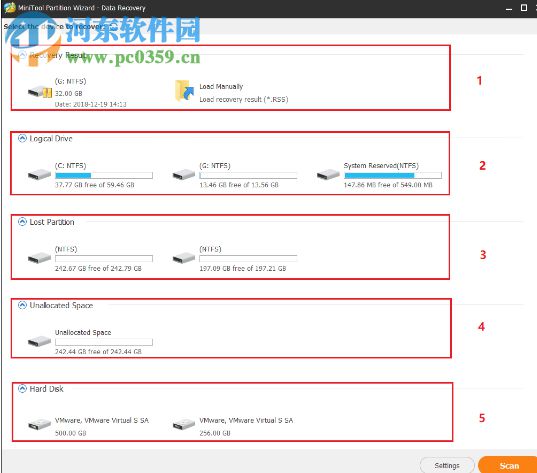Click '242.67 GB free of 242.79 GB' text
537x473 pixels.
coord(98,268)
